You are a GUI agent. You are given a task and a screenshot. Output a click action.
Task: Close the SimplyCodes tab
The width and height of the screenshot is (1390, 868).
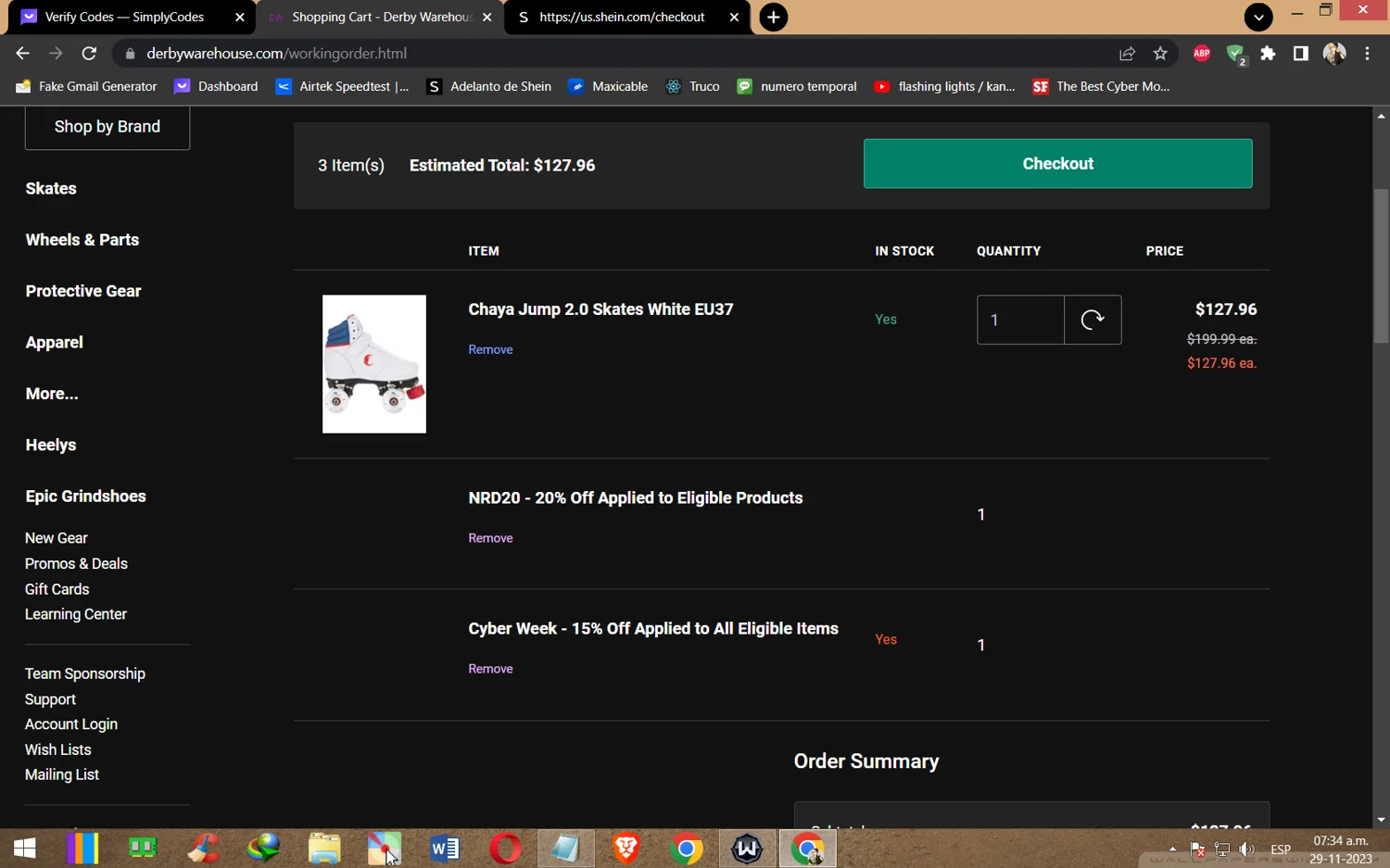[239, 17]
